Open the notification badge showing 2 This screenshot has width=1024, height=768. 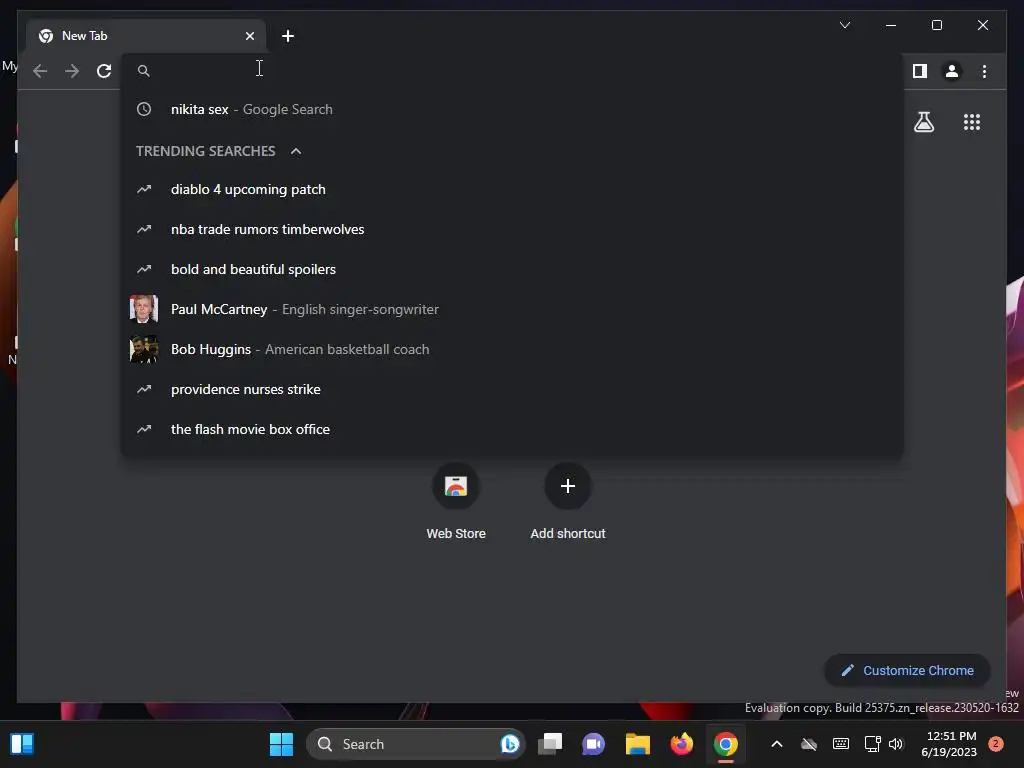(x=996, y=744)
